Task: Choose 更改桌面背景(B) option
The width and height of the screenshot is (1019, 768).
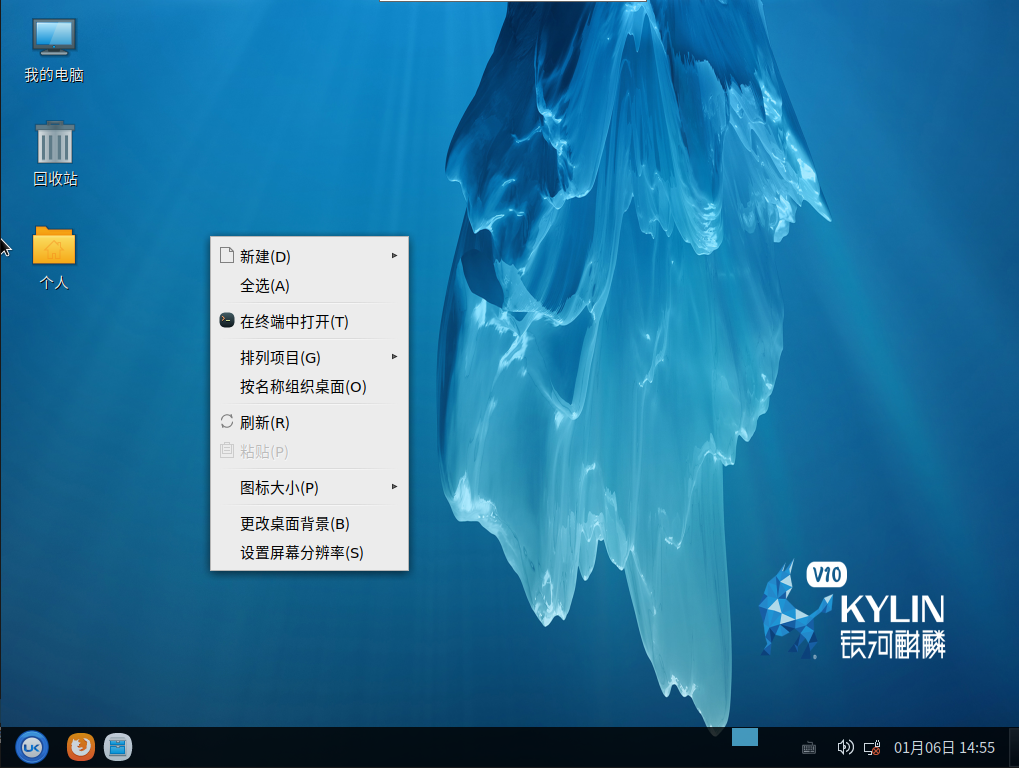Action: pyautogui.click(x=294, y=524)
